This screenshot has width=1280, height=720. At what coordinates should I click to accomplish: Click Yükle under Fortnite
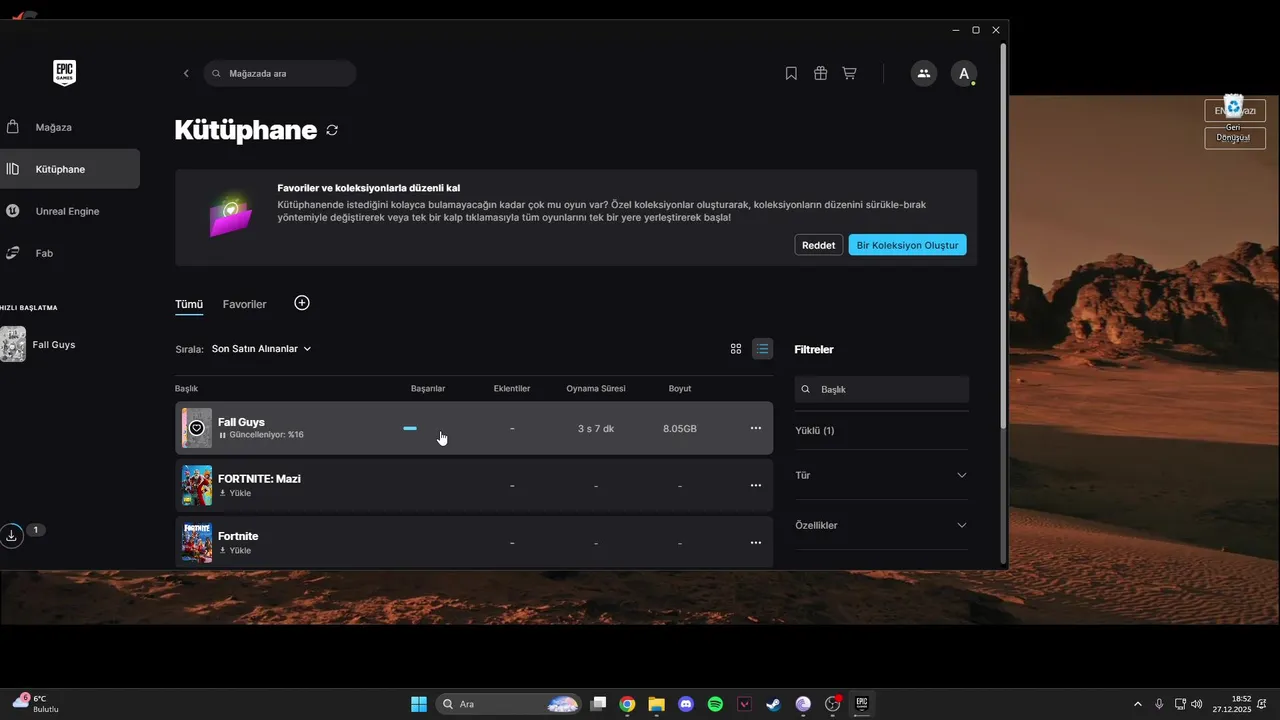click(235, 550)
